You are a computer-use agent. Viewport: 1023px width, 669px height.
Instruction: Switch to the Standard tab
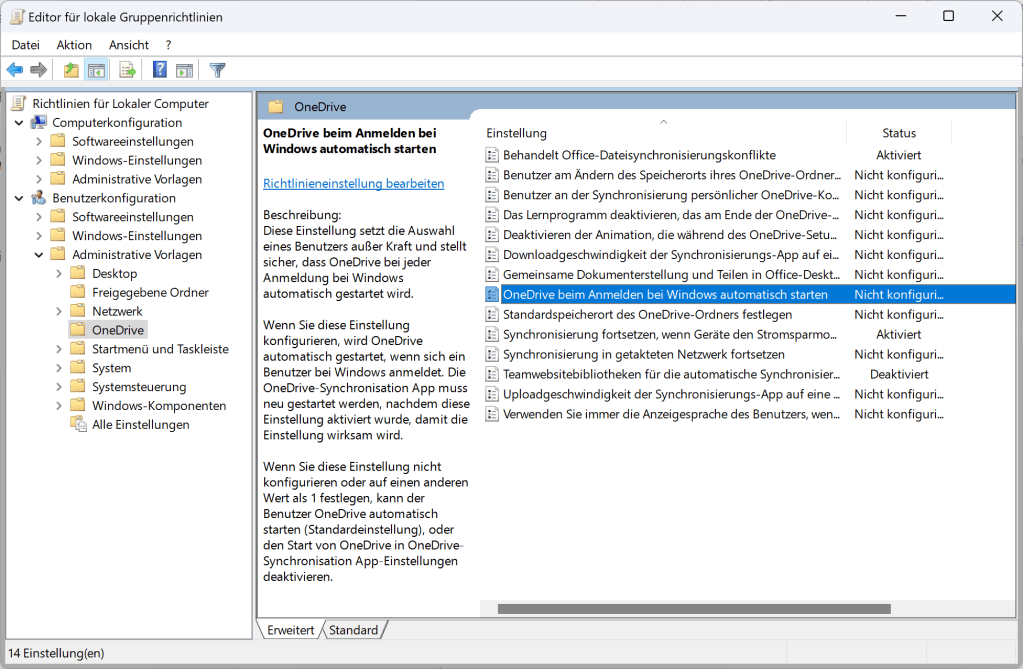[x=354, y=629]
